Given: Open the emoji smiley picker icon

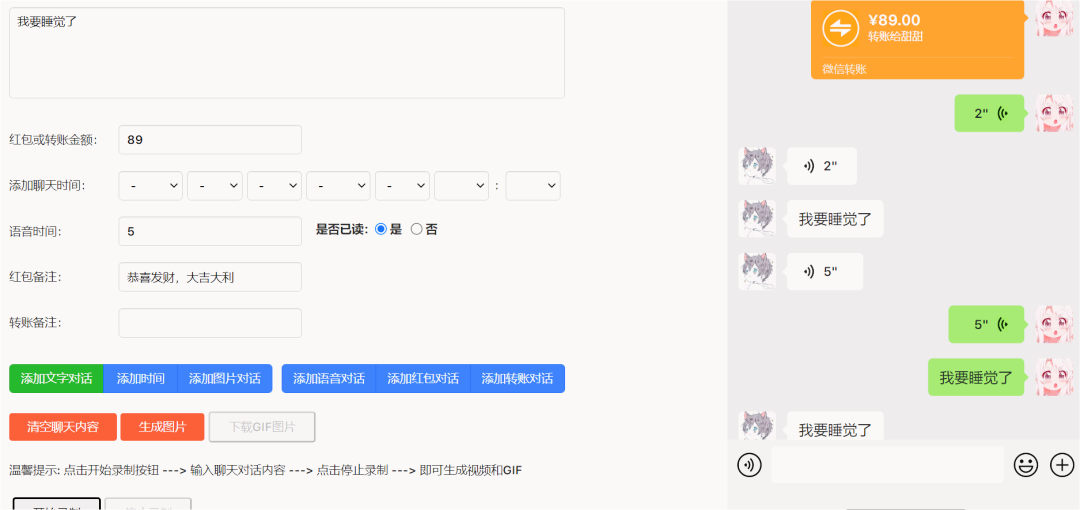Looking at the screenshot, I should tap(1026, 465).
